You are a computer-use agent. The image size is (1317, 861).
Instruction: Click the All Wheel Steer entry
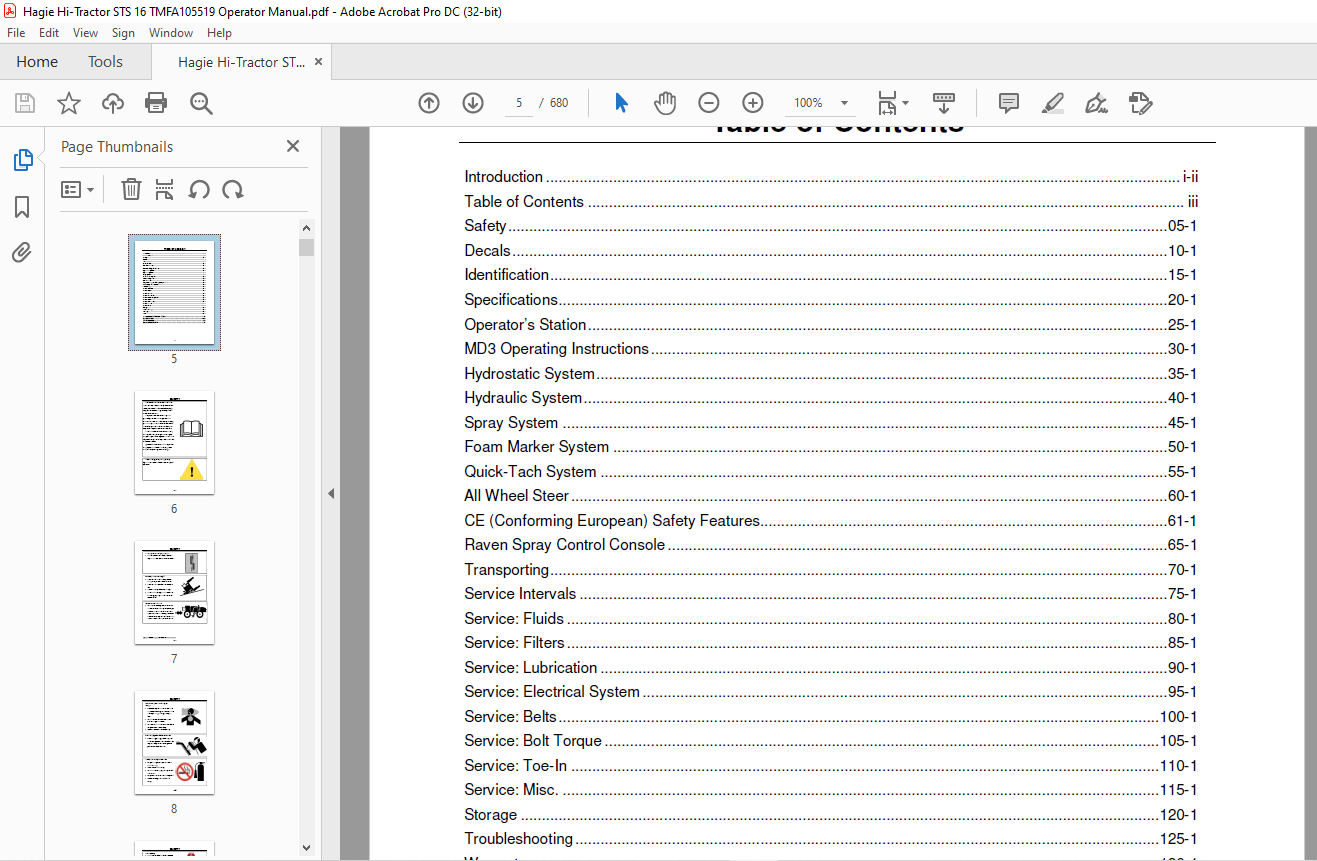pos(830,496)
